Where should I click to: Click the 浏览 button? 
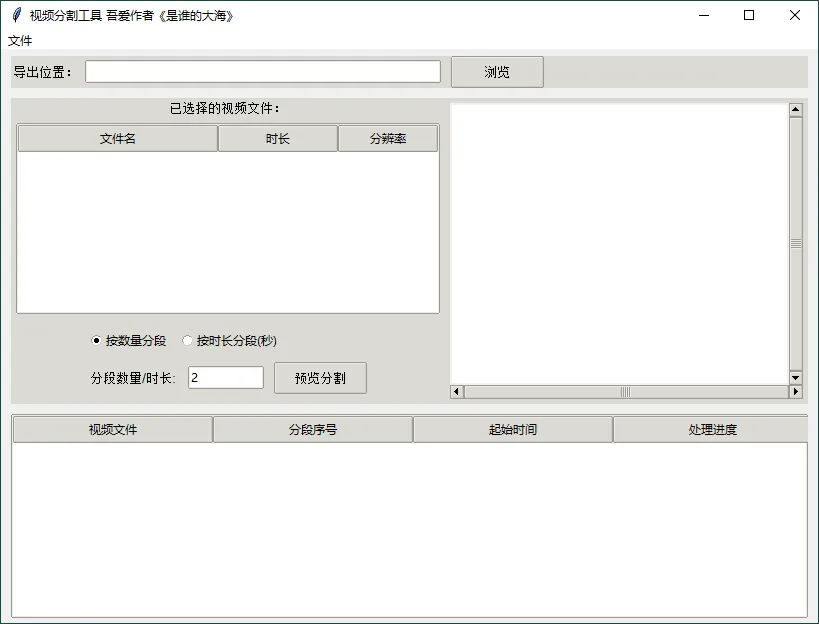pos(497,71)
